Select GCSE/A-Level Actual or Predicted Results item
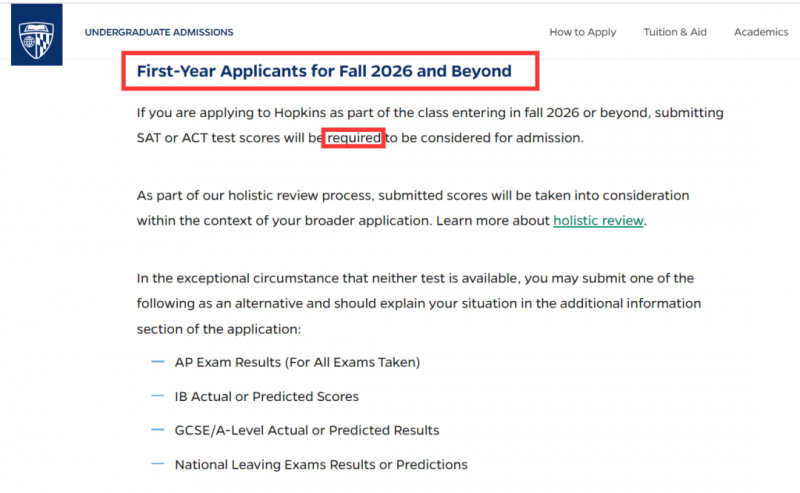This screenshot has width=800, height=493. [307, 430]
